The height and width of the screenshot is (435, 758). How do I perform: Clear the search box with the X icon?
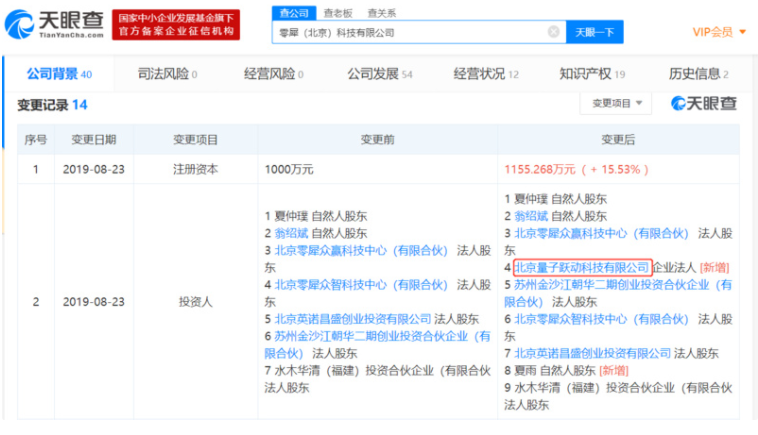[554, 32]
